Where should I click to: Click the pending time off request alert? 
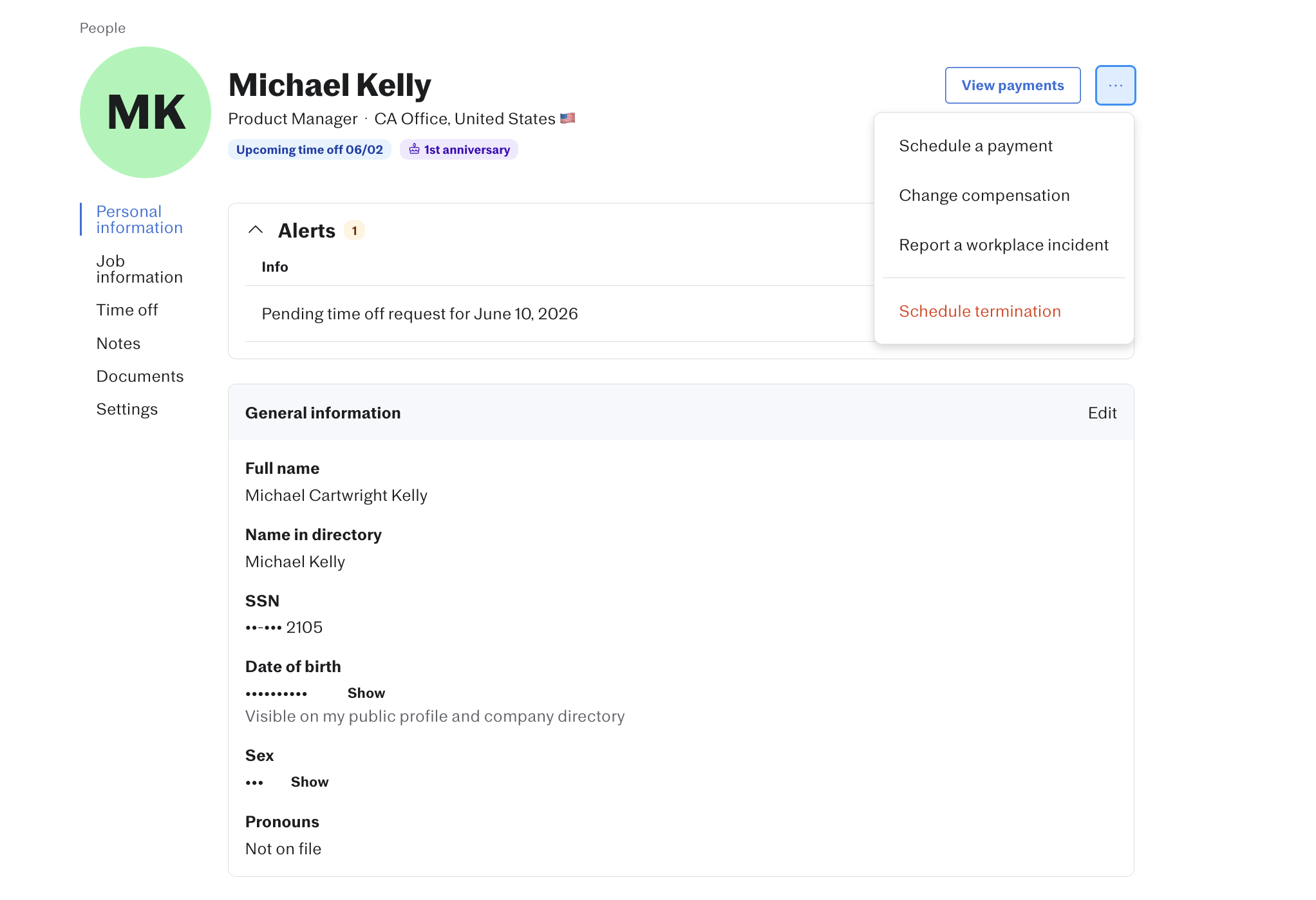coord(420,314)
